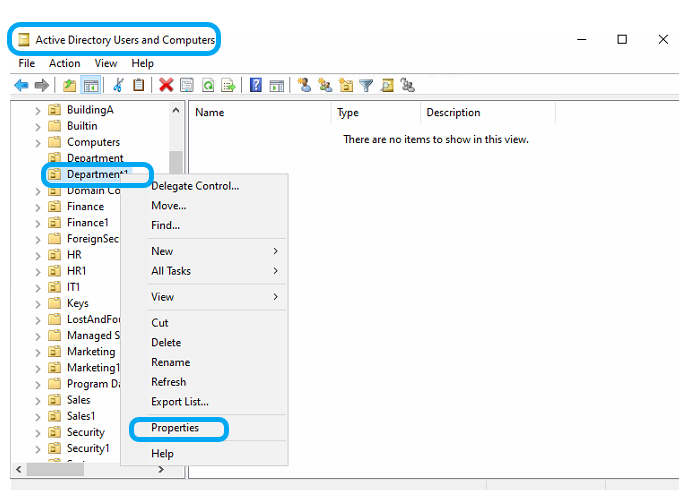Select Delete in the context menu
Viewport: 686px width, 496px height.
204,342
